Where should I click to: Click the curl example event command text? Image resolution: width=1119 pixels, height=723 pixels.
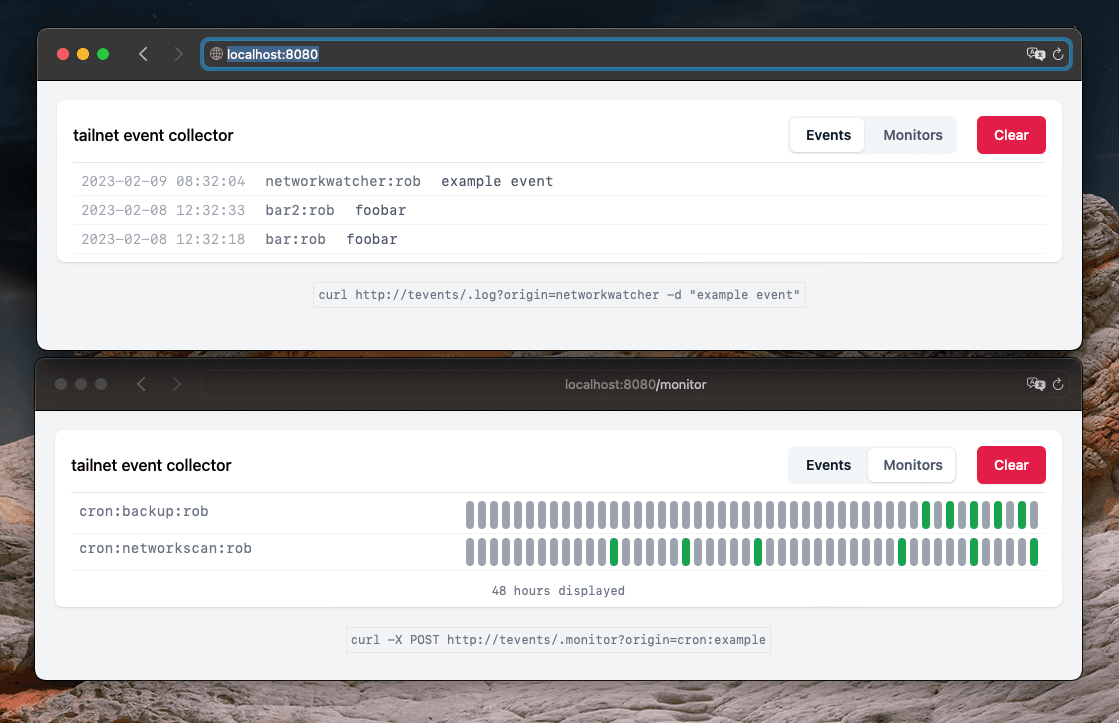pyautogui.click(x=559, y=294)
